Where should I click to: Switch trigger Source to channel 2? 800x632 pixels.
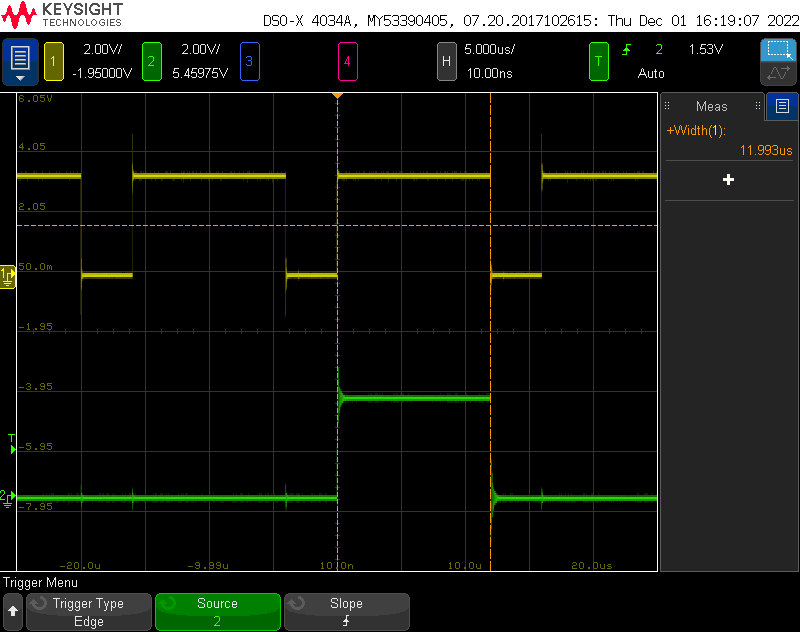coord(217,612)
